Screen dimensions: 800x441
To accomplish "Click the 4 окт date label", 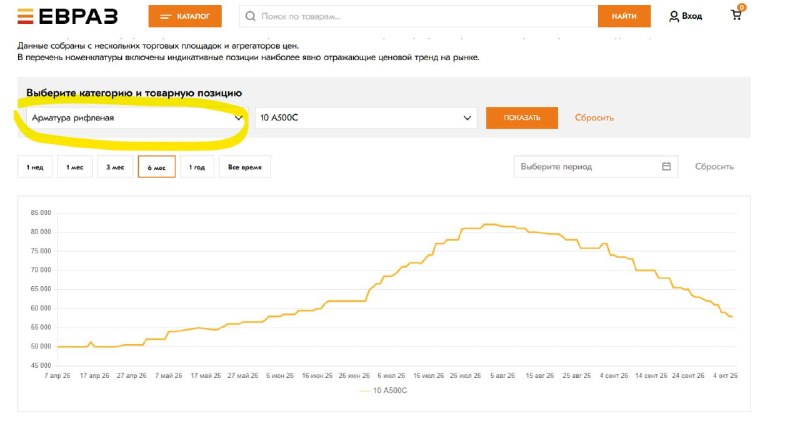I will tap(725, 376).
